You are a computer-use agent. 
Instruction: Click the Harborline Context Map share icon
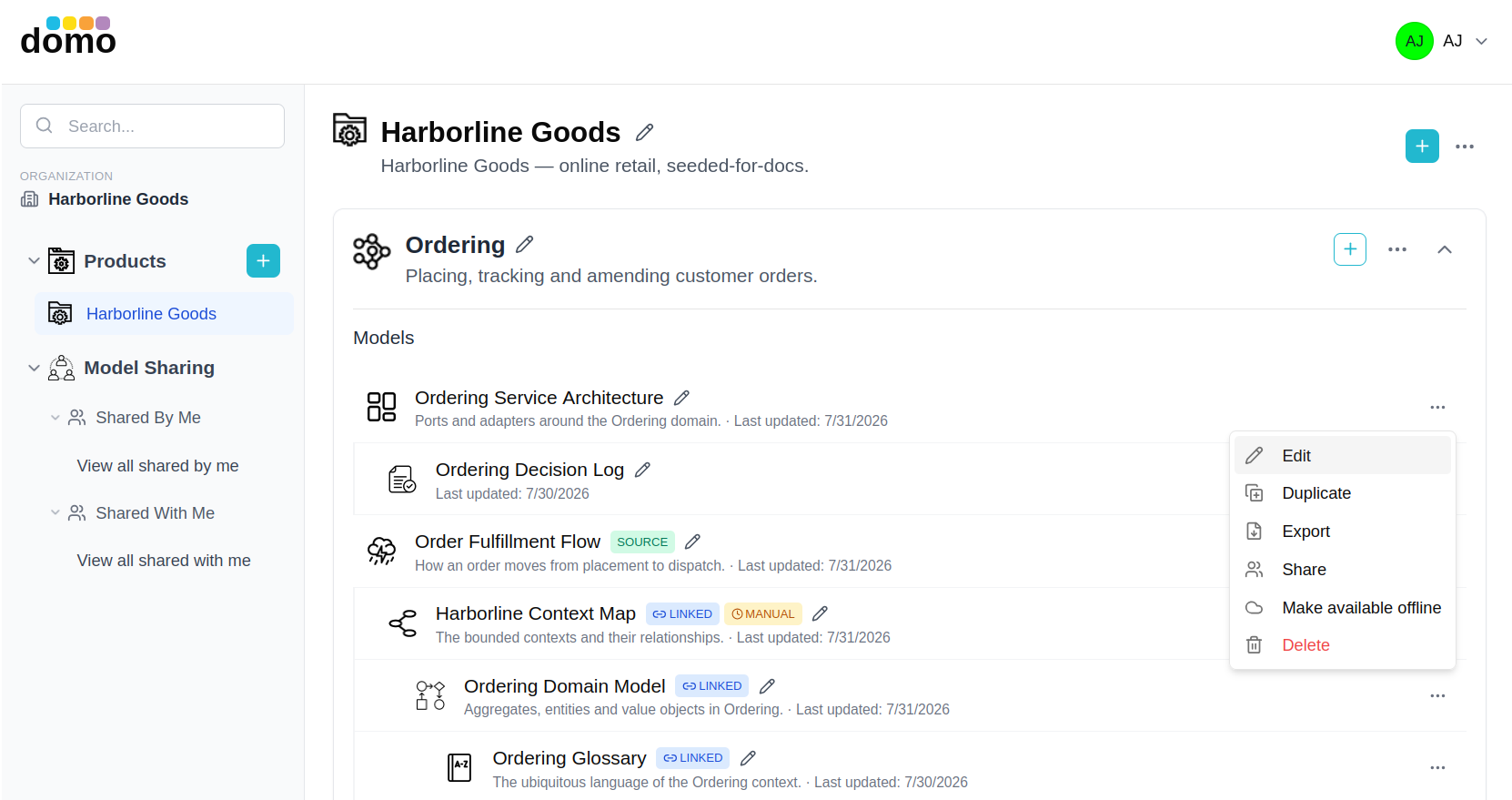point(402,623)
